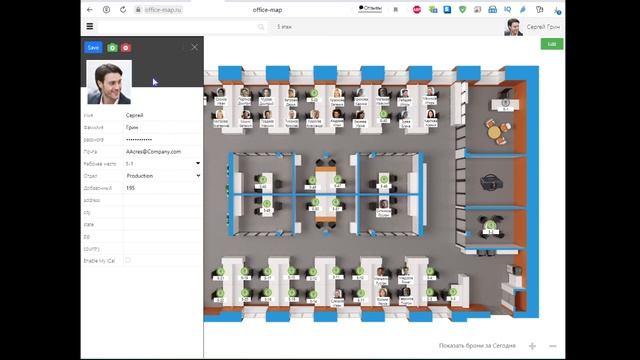Select the upper free seat in the right cubicle
This screenshot has width=640, height=360.
pyautogui.click(x=384, y=180)
